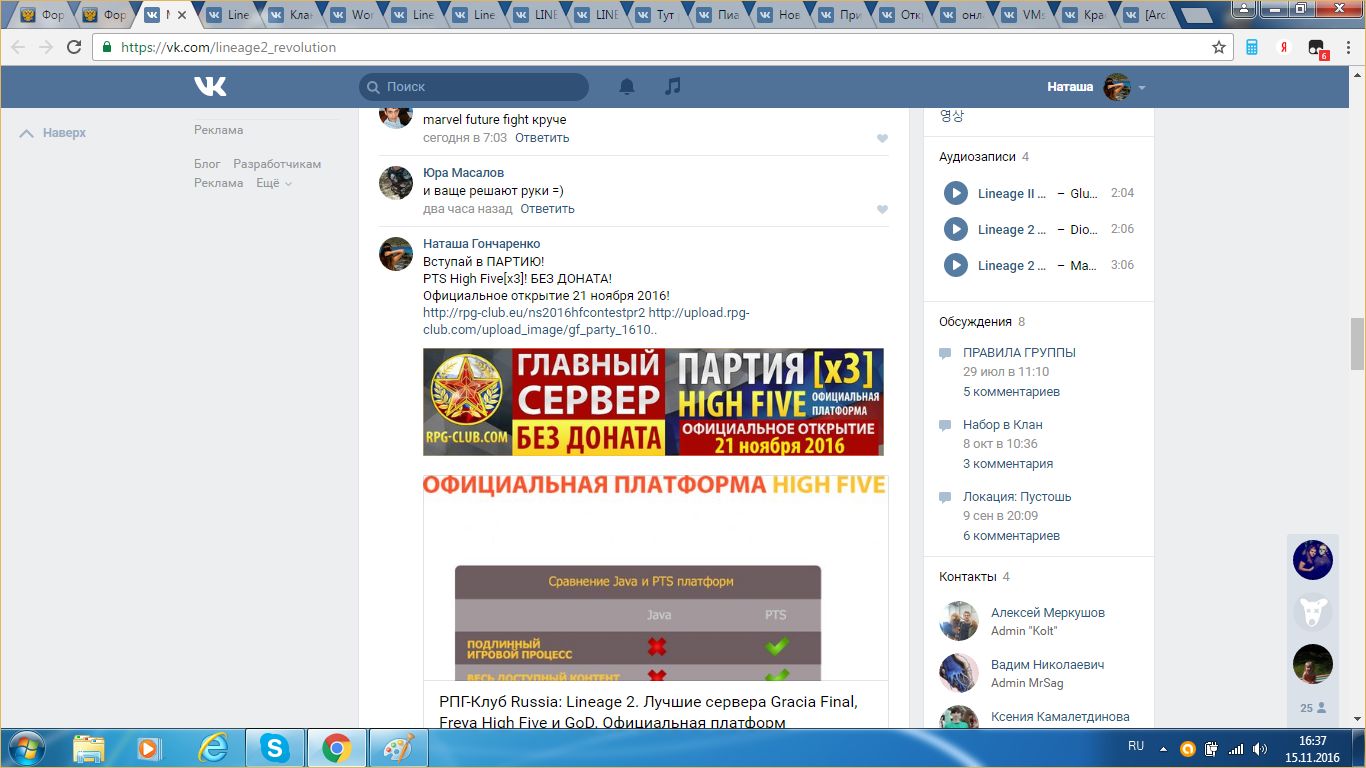Open the calculator browser extension
The height and width of the screenshot is (768, 1366).
(x=1252, y=47)
